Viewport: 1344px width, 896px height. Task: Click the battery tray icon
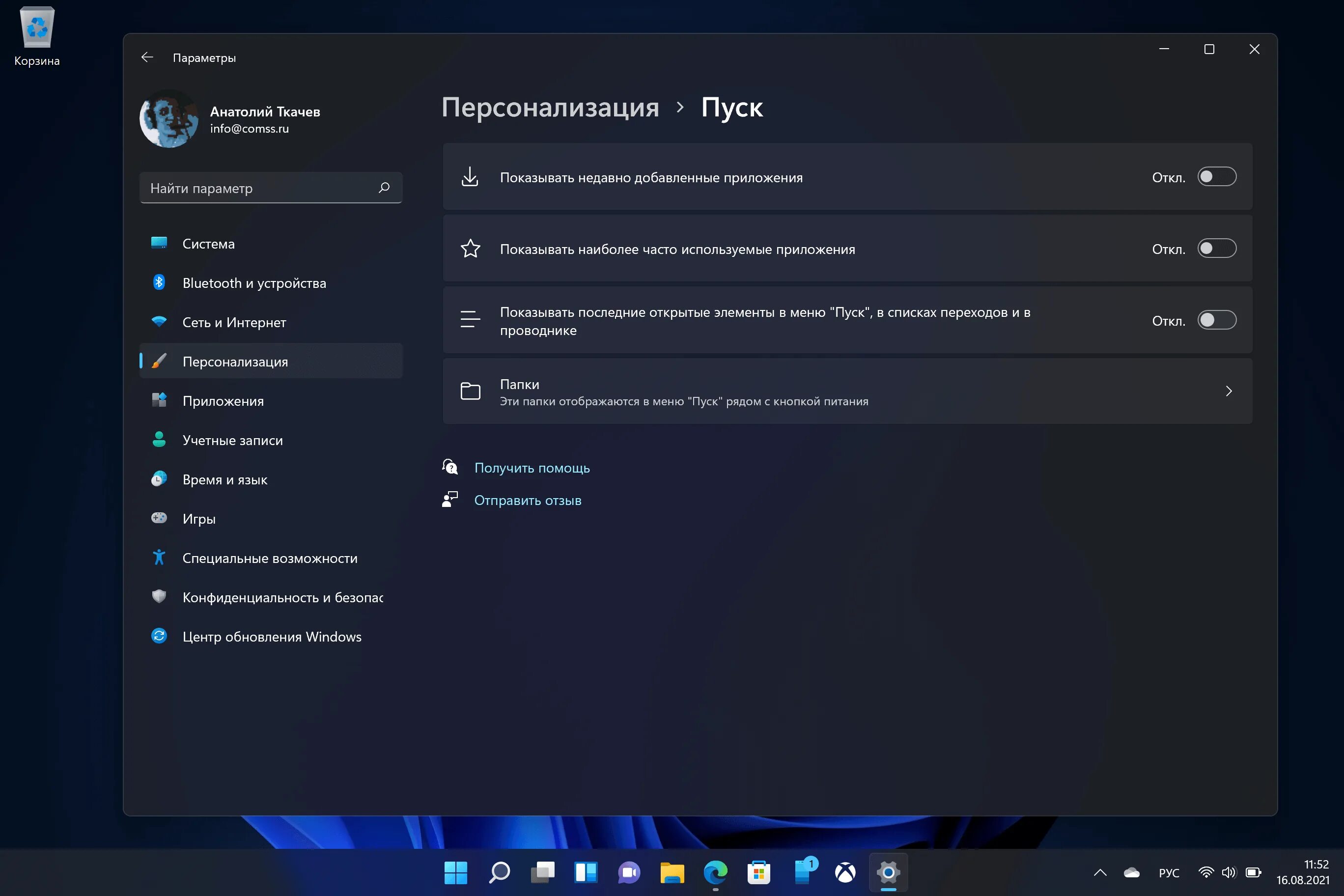[x=1253, y=872]
